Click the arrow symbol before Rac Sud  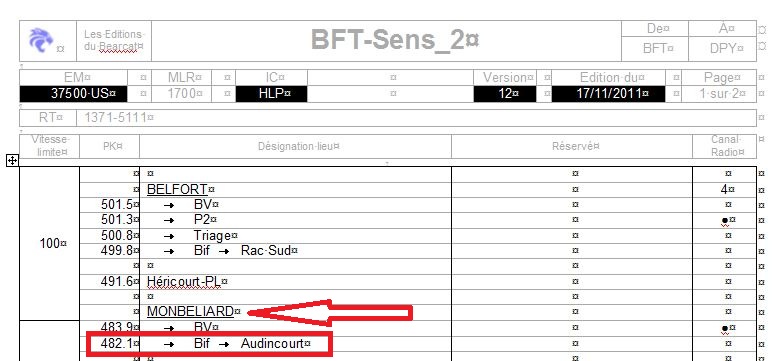pyautogui.click(x=224, y=251)
